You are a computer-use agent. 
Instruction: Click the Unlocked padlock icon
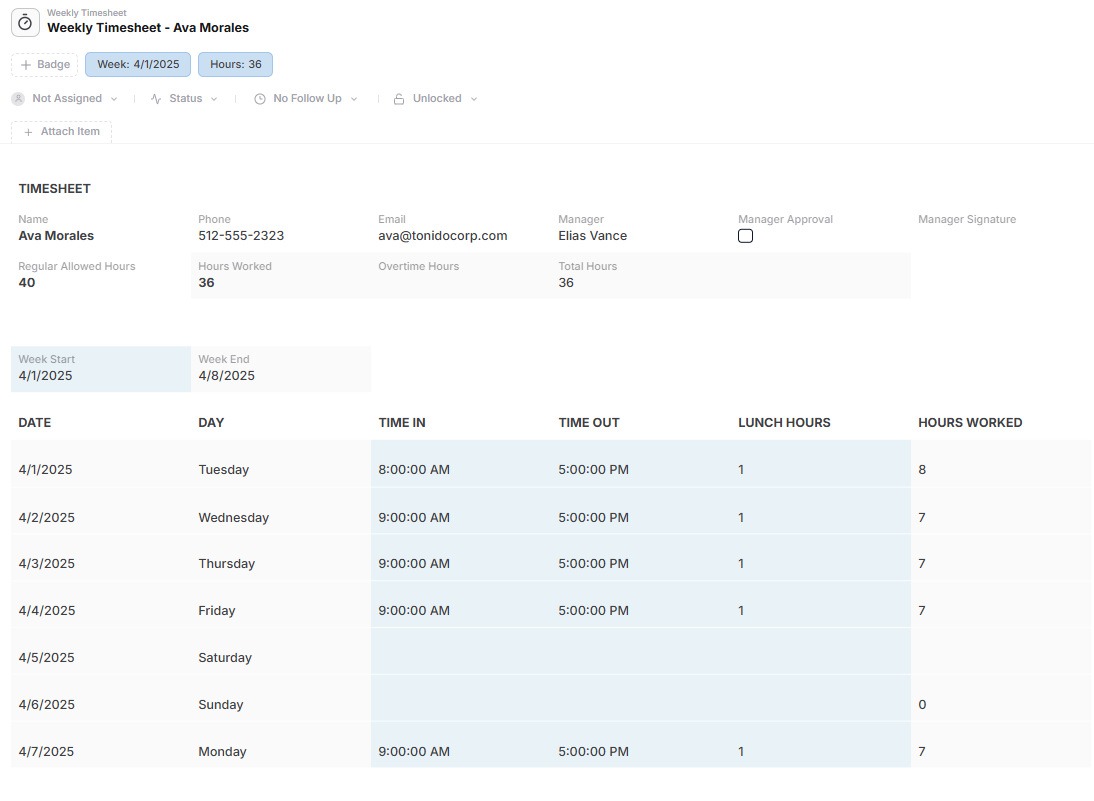click(x=398, y=99)
